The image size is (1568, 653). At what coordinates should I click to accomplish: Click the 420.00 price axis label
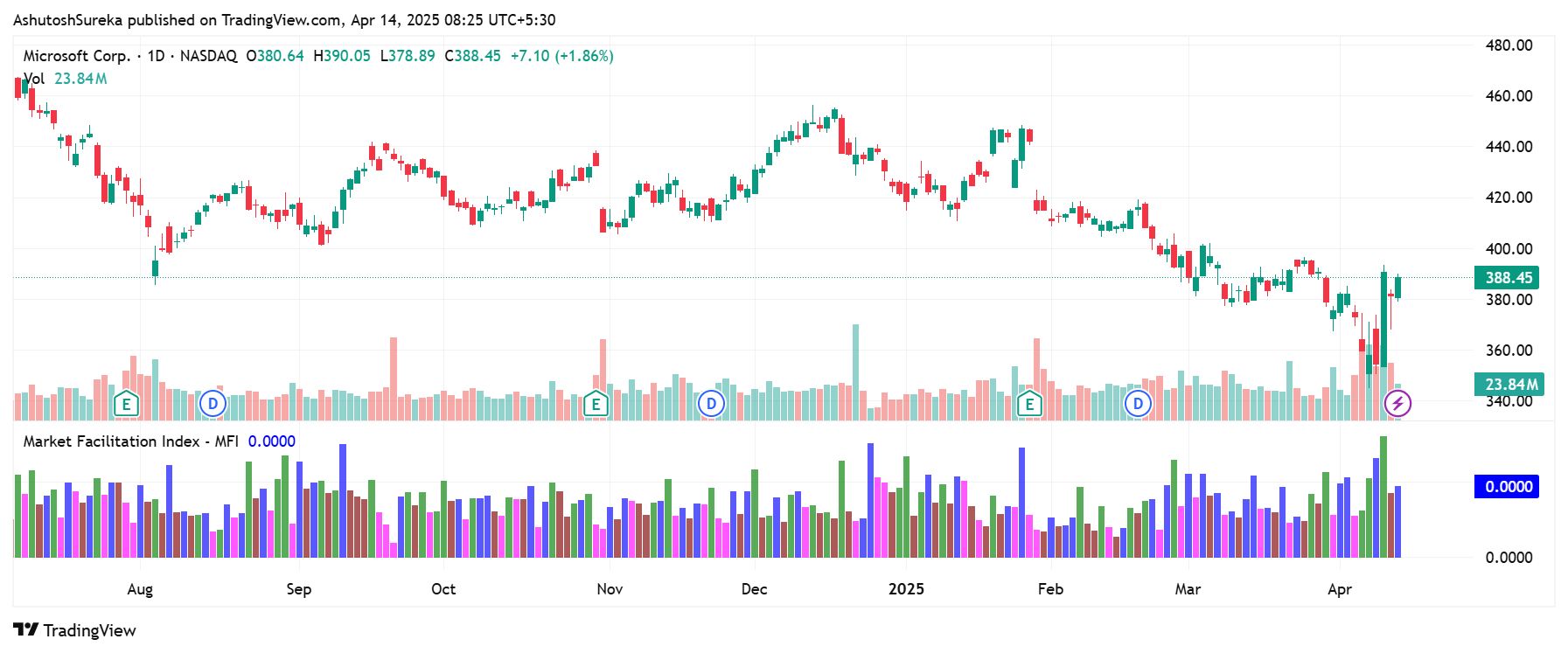pyautogui.click(x=1509, y=198)
